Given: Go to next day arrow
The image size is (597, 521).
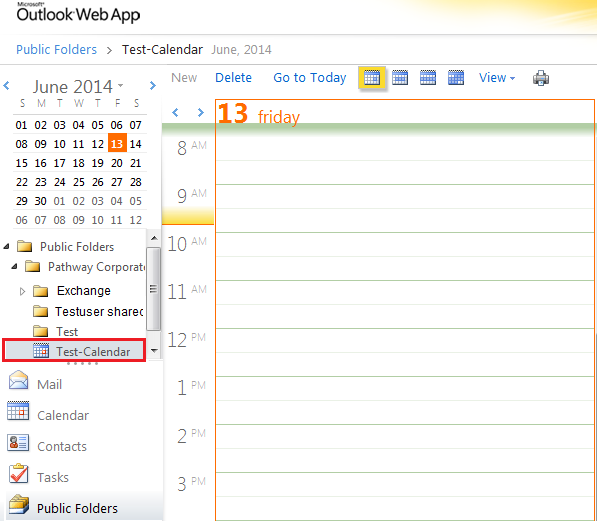Looking at the screenshot, I should click(x=200, y=112).
